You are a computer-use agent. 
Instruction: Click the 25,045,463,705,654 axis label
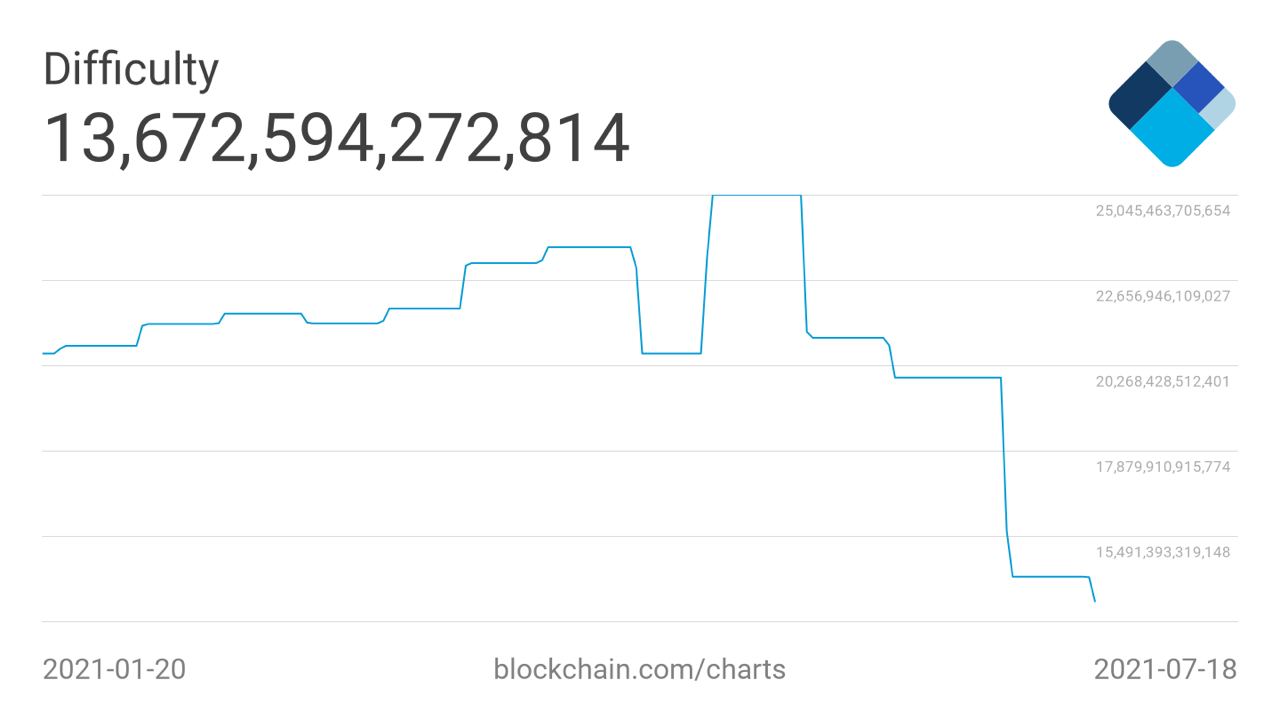click(x=1163, y=211)
